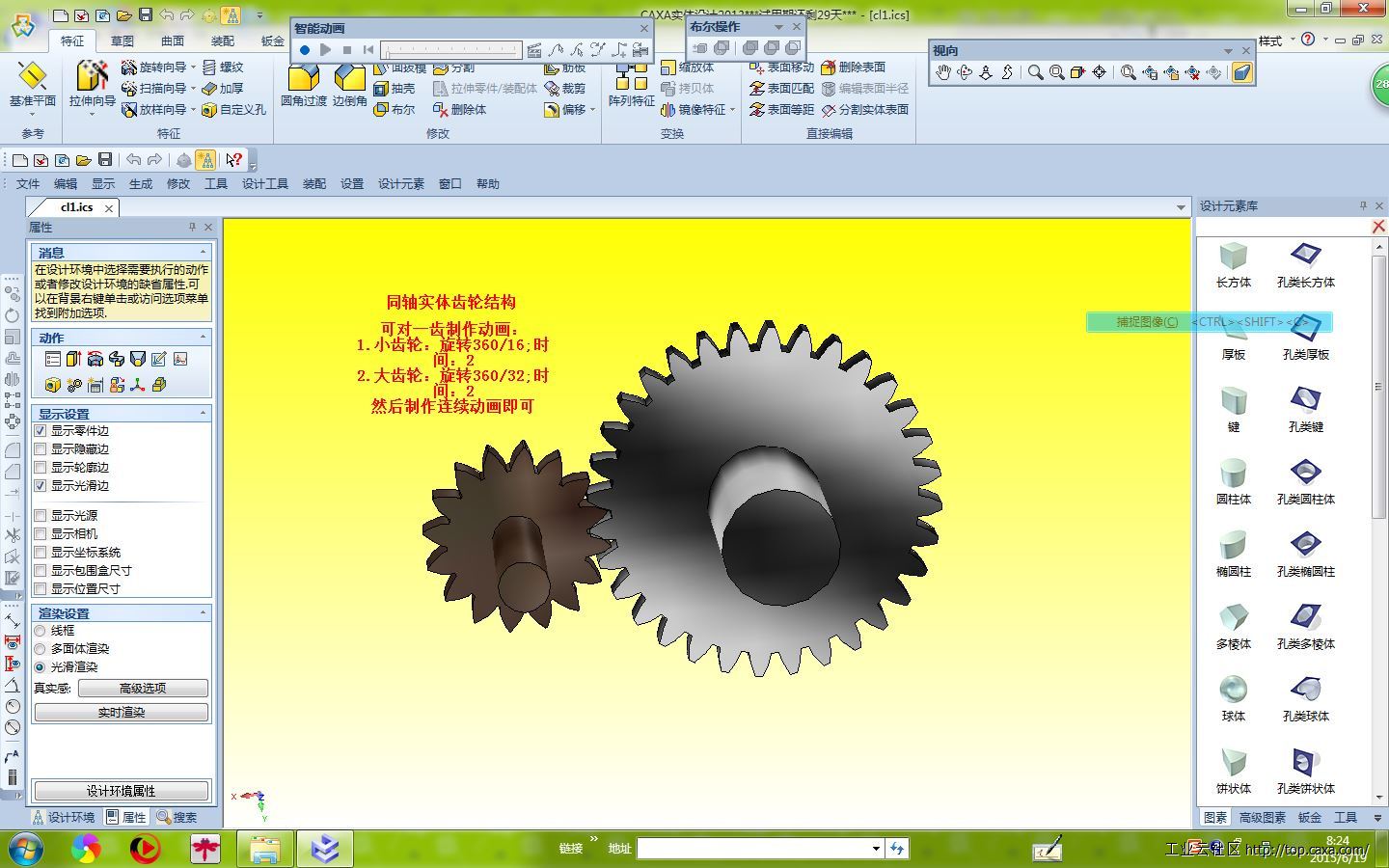1389x868 pixels.
Task: Click the 实时渲染 button
Action: pyautogui.click(x=122, y=713)
